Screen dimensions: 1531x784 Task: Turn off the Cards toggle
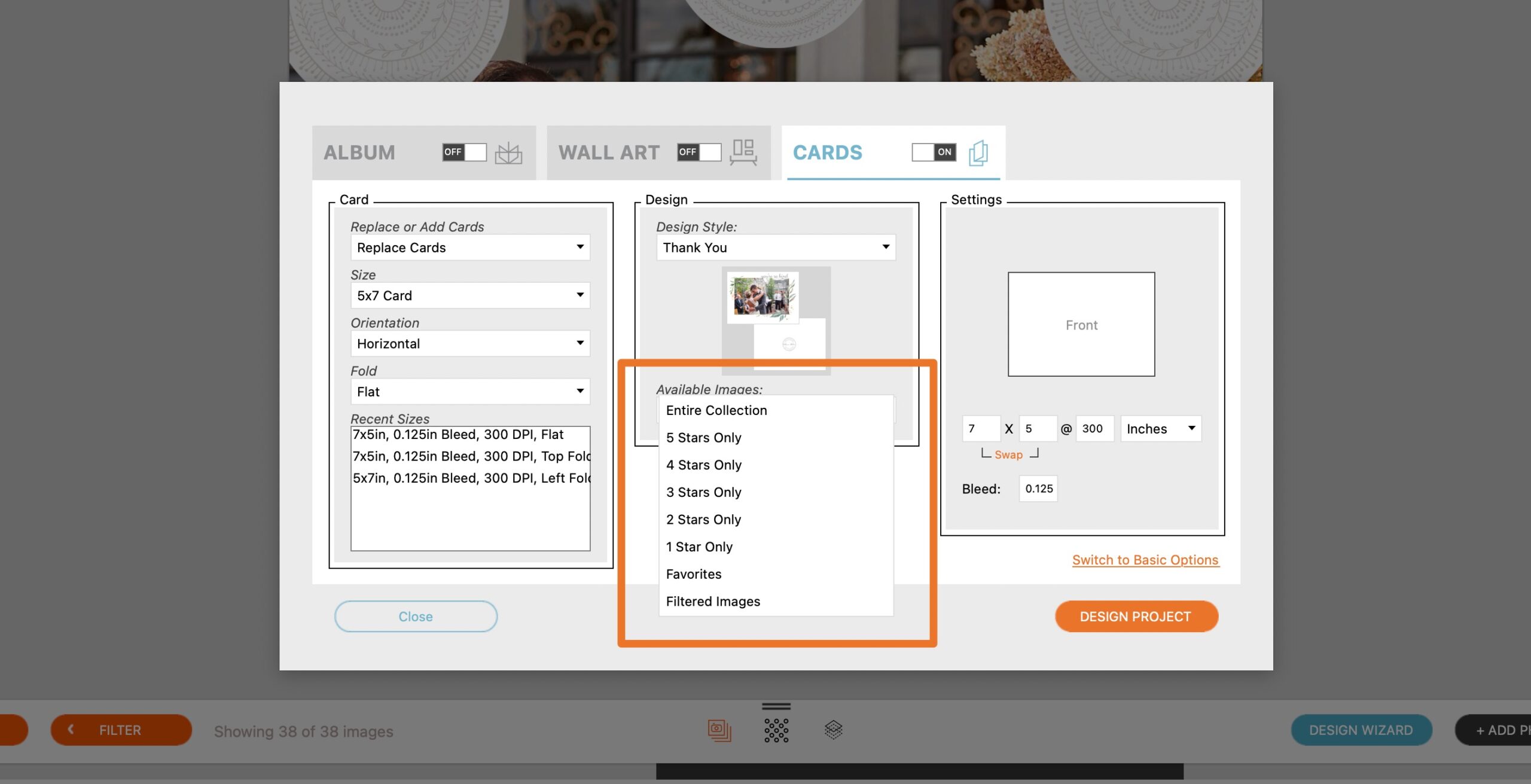click(x=934, y=152)
